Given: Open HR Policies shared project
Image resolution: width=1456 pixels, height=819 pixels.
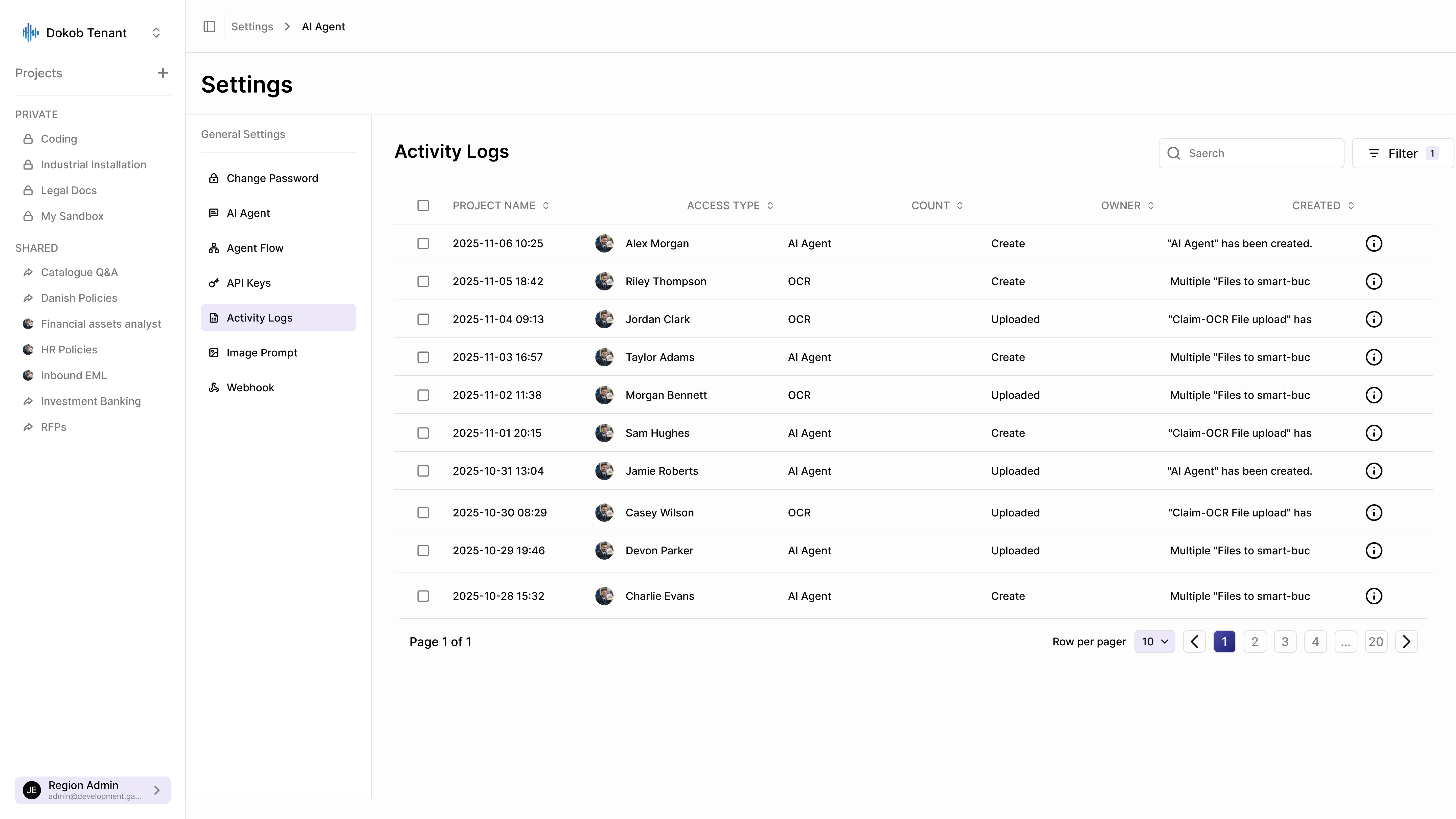Looking at the screenshot, I should 60,350.
